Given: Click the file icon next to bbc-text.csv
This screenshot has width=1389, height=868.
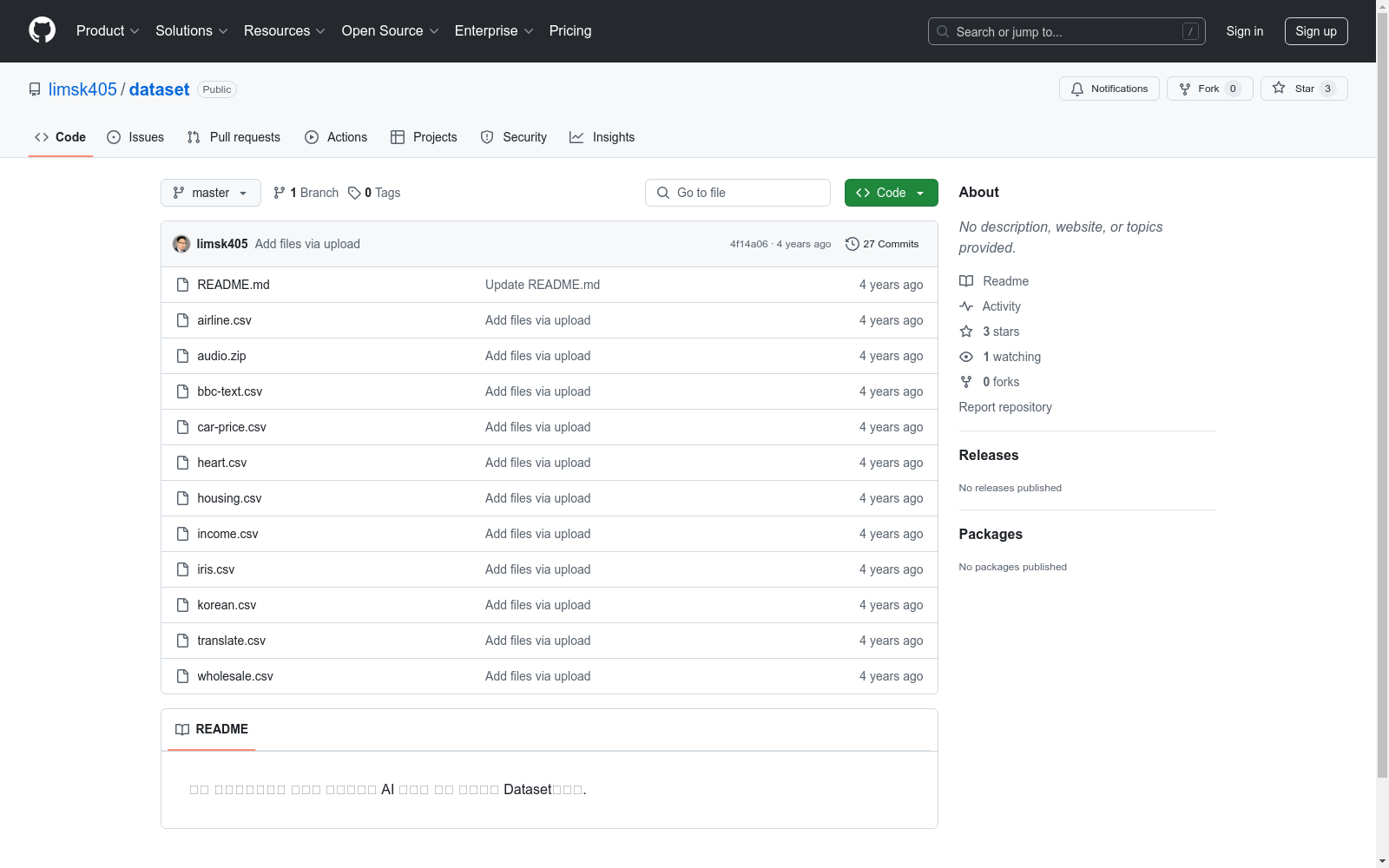Looking at the screenshot, I should (182, 391).
